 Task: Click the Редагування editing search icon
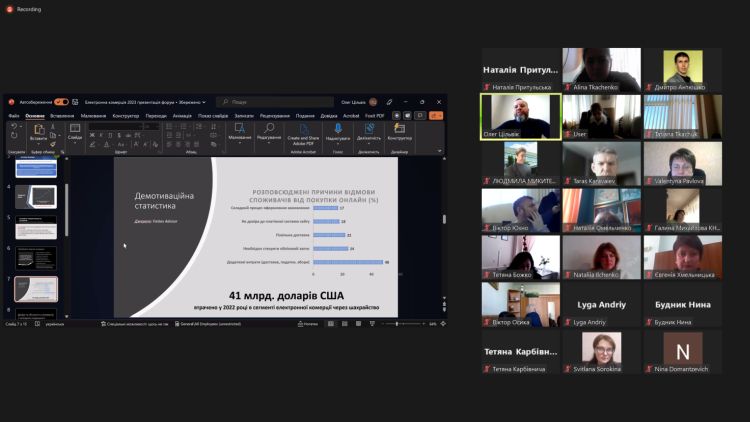point(269,128)
